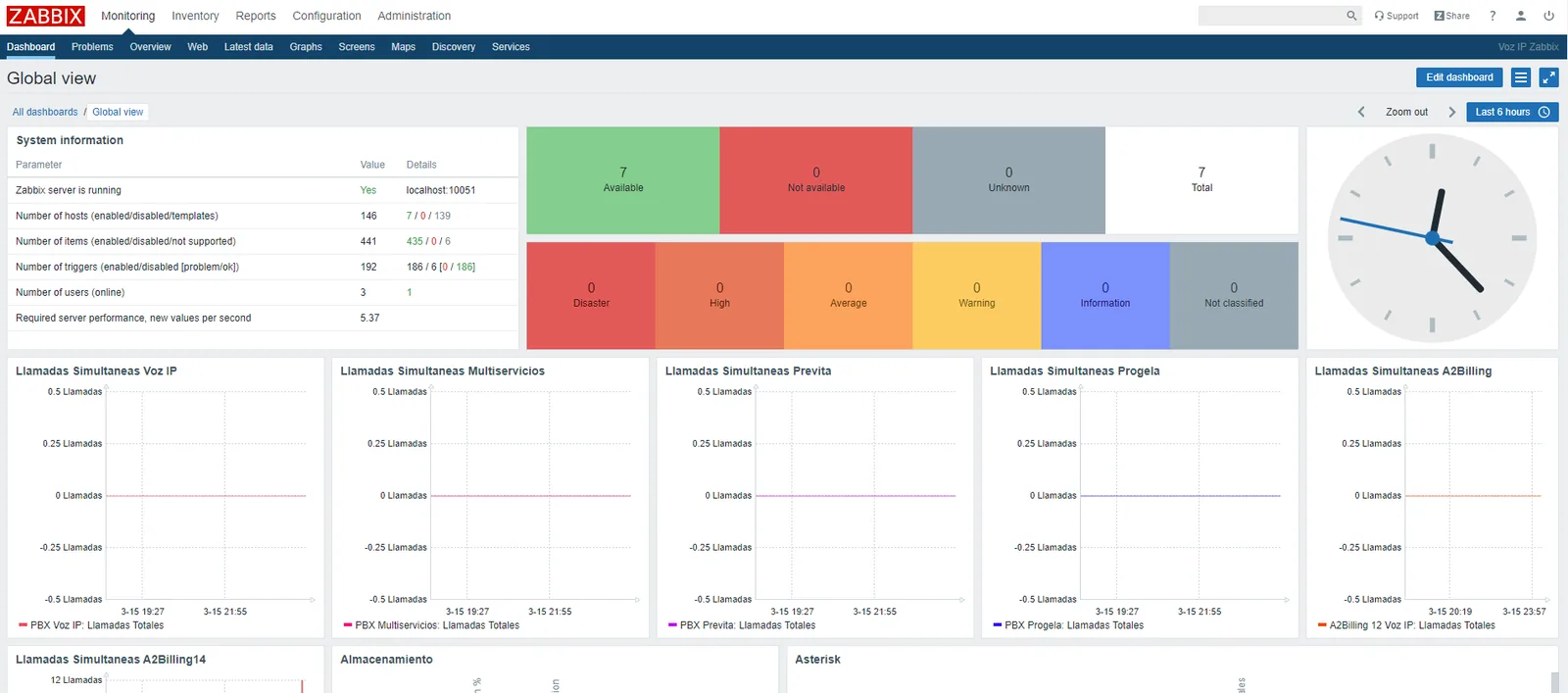Open help question mark icon

1493,16
